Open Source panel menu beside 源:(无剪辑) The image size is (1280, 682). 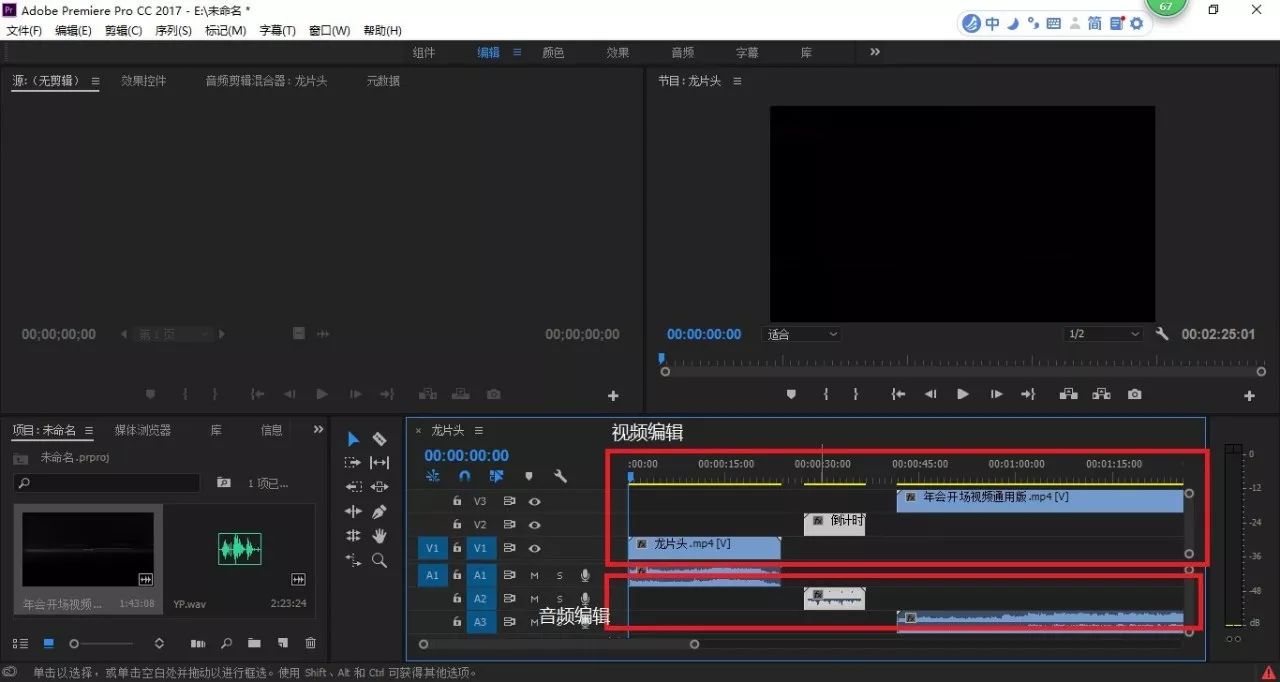96,81
